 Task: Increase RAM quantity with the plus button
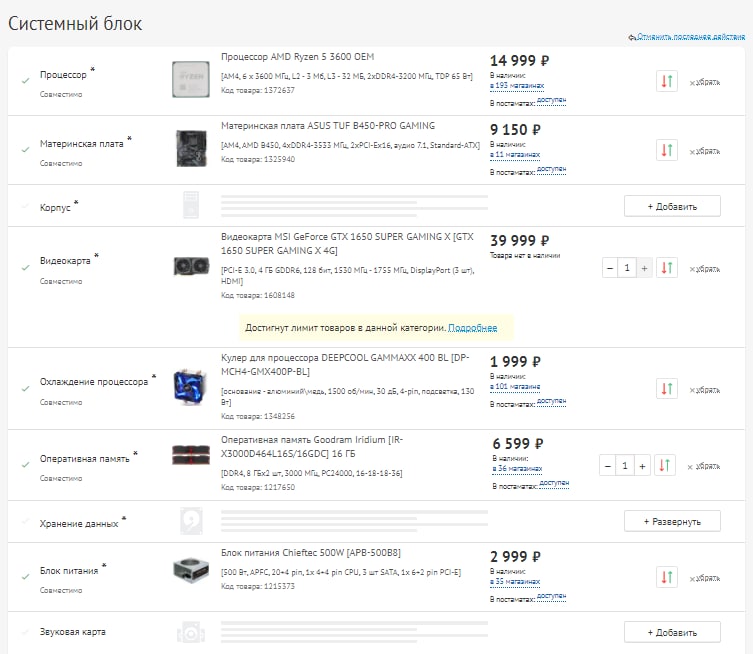pos(642,465)
